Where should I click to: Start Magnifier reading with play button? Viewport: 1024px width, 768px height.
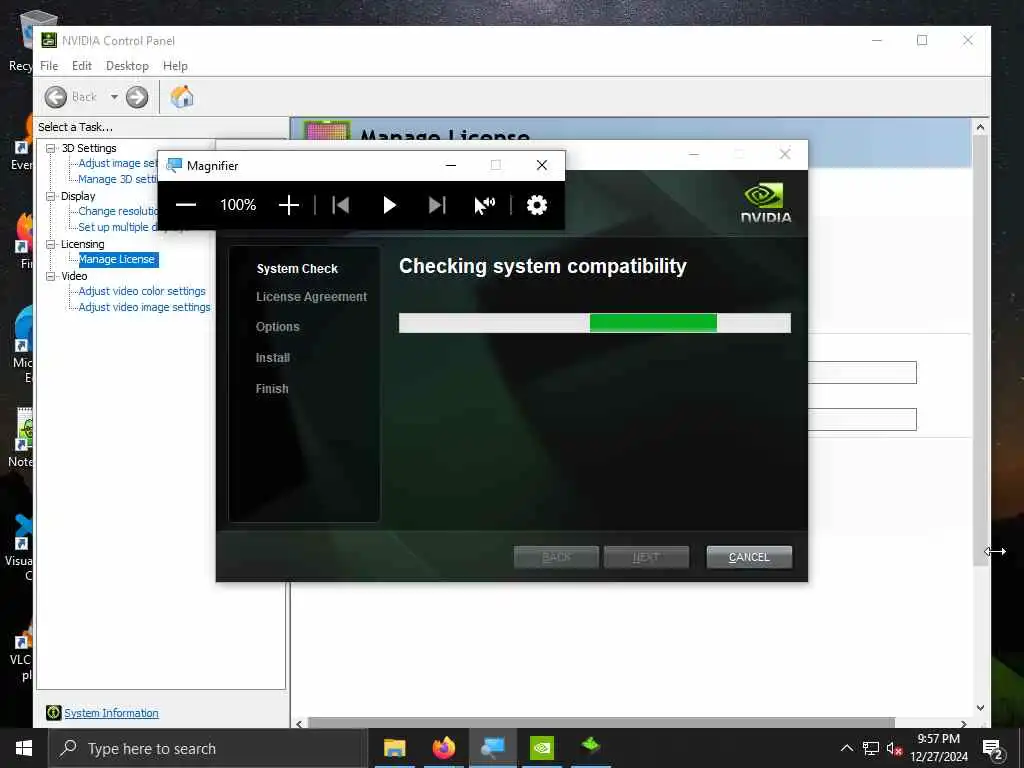pyautogui.click(x=389, y=205)
